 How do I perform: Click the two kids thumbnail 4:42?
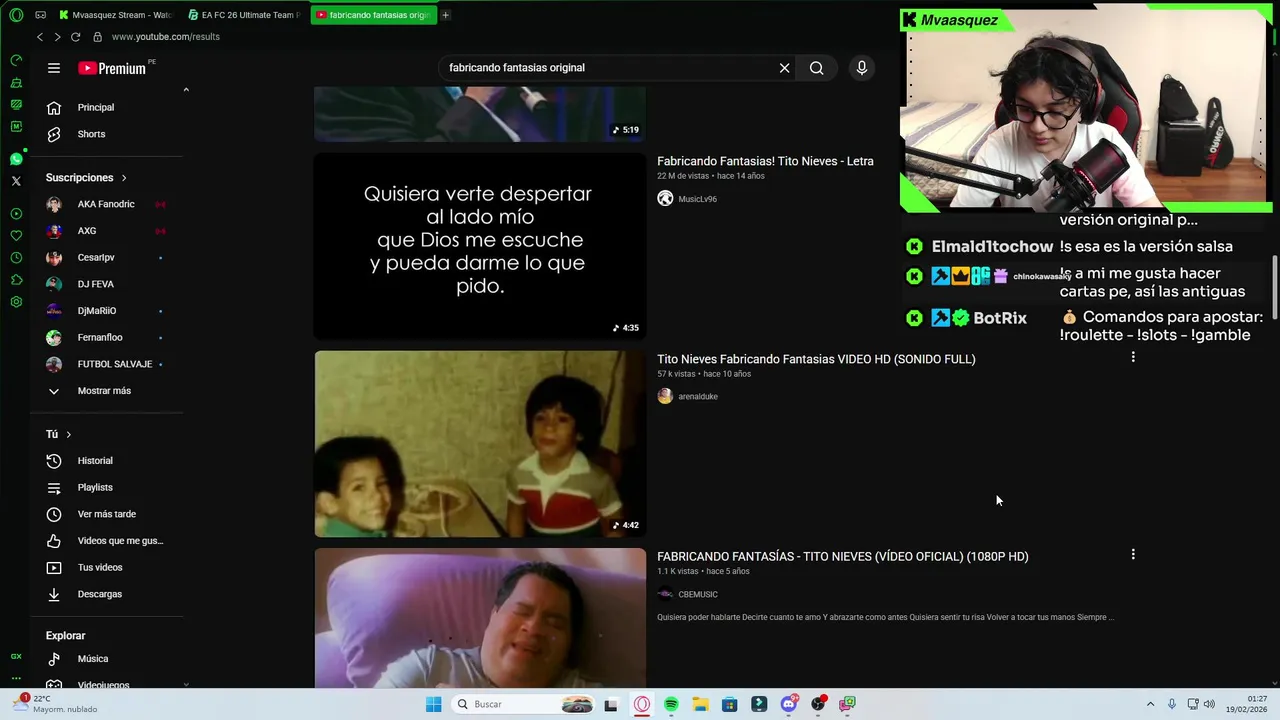480,444
